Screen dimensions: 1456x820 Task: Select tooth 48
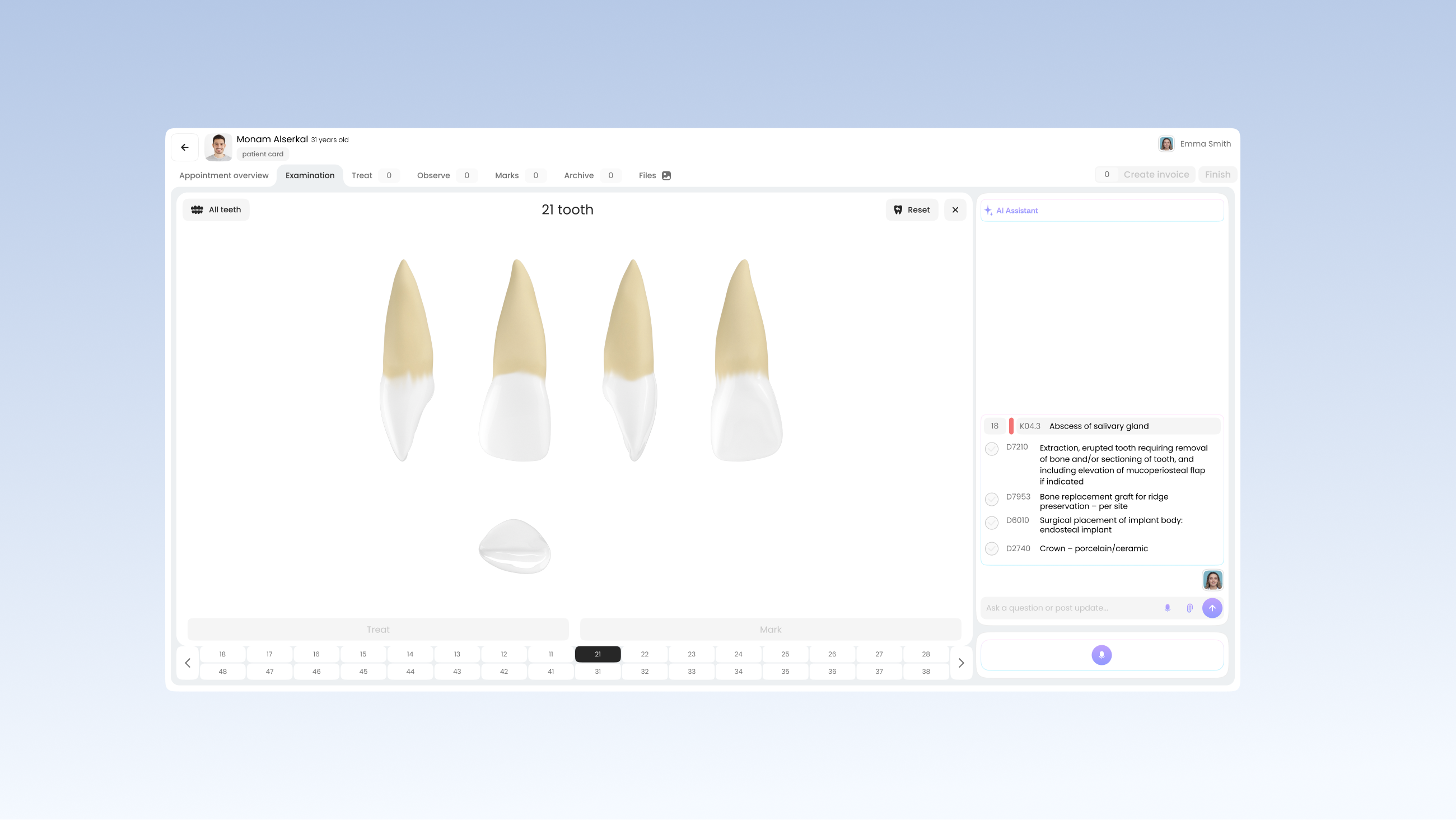click(223, 672)
